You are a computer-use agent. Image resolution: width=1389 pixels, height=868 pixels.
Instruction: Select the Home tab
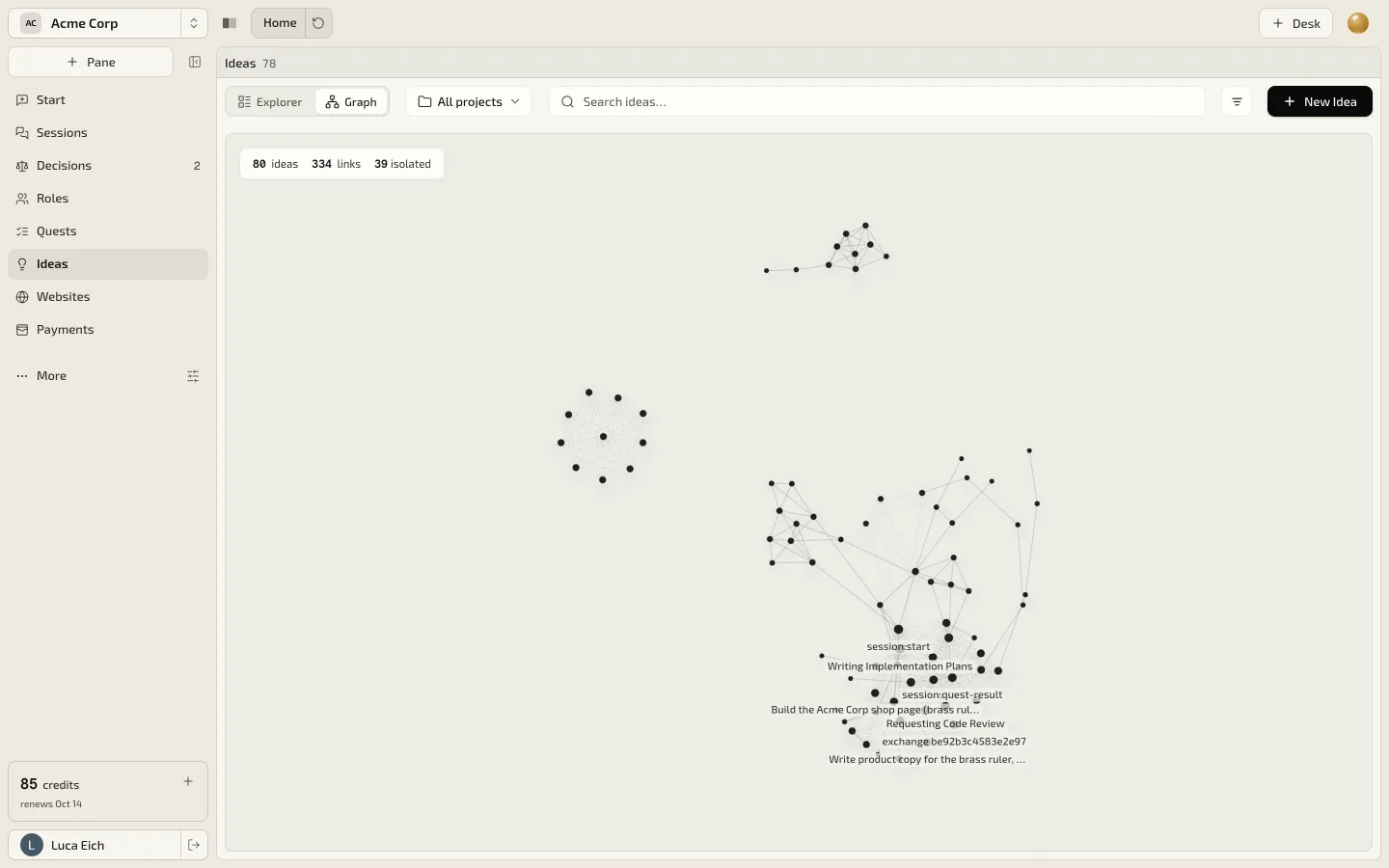pyautogui.click(x=279, y=23)
